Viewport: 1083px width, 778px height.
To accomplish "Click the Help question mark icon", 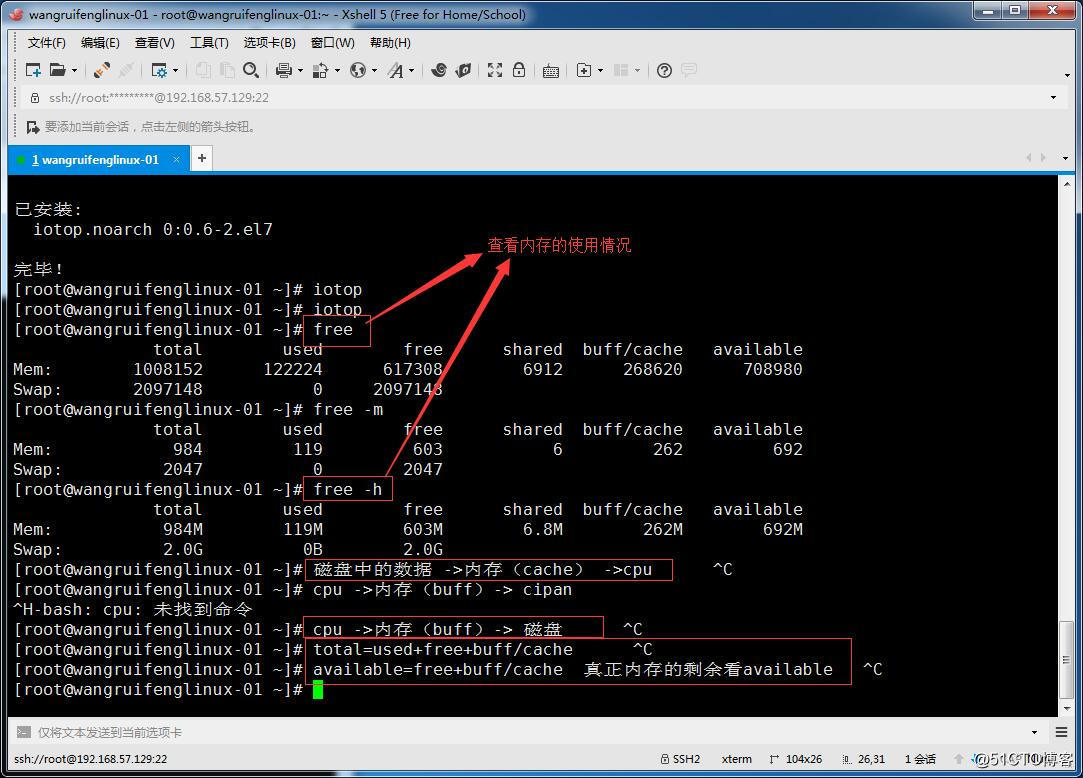I will pos(664,70).
